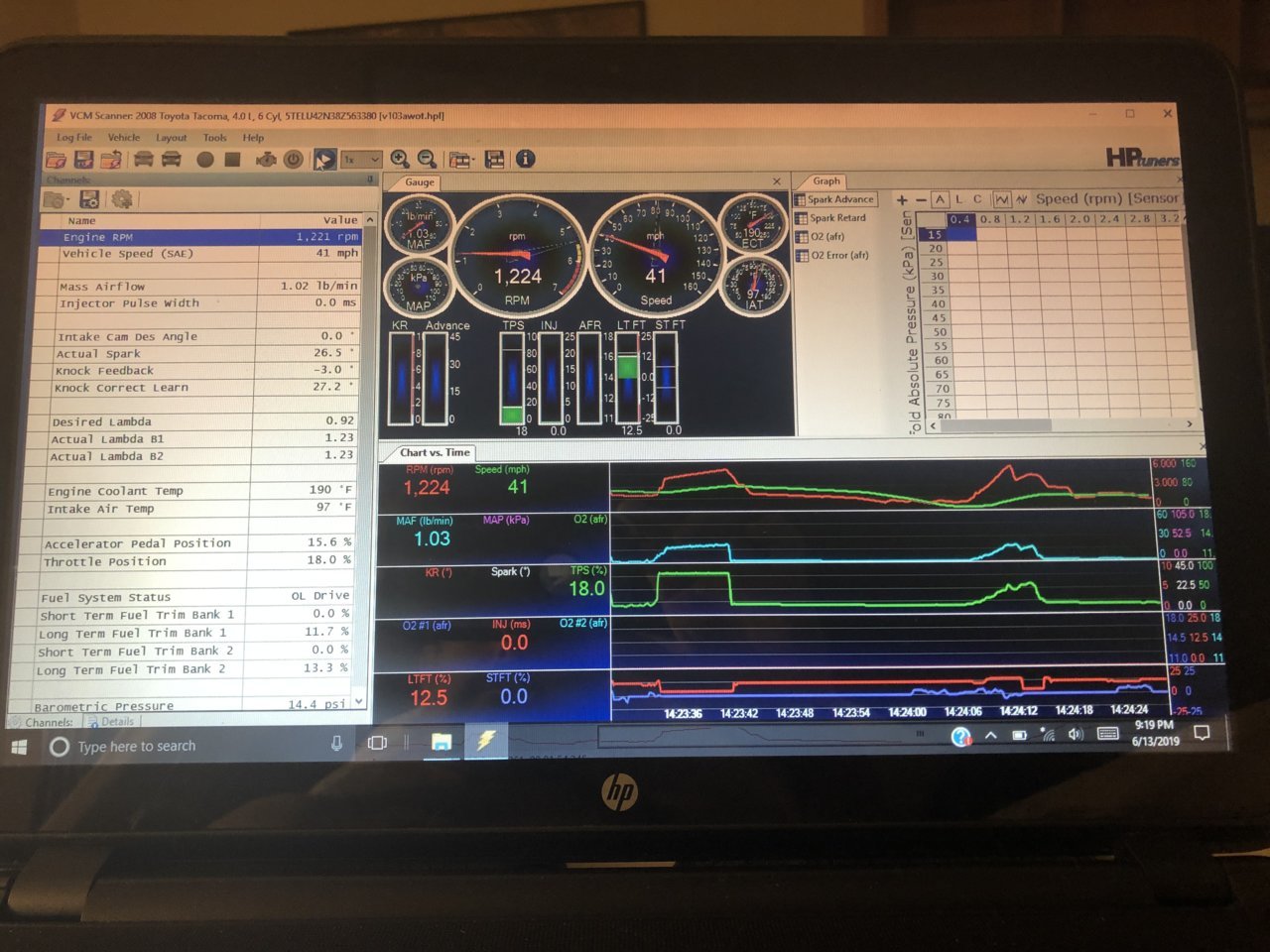Switch to the Graph tab
1270x952 pixels.
coord(825,180)
